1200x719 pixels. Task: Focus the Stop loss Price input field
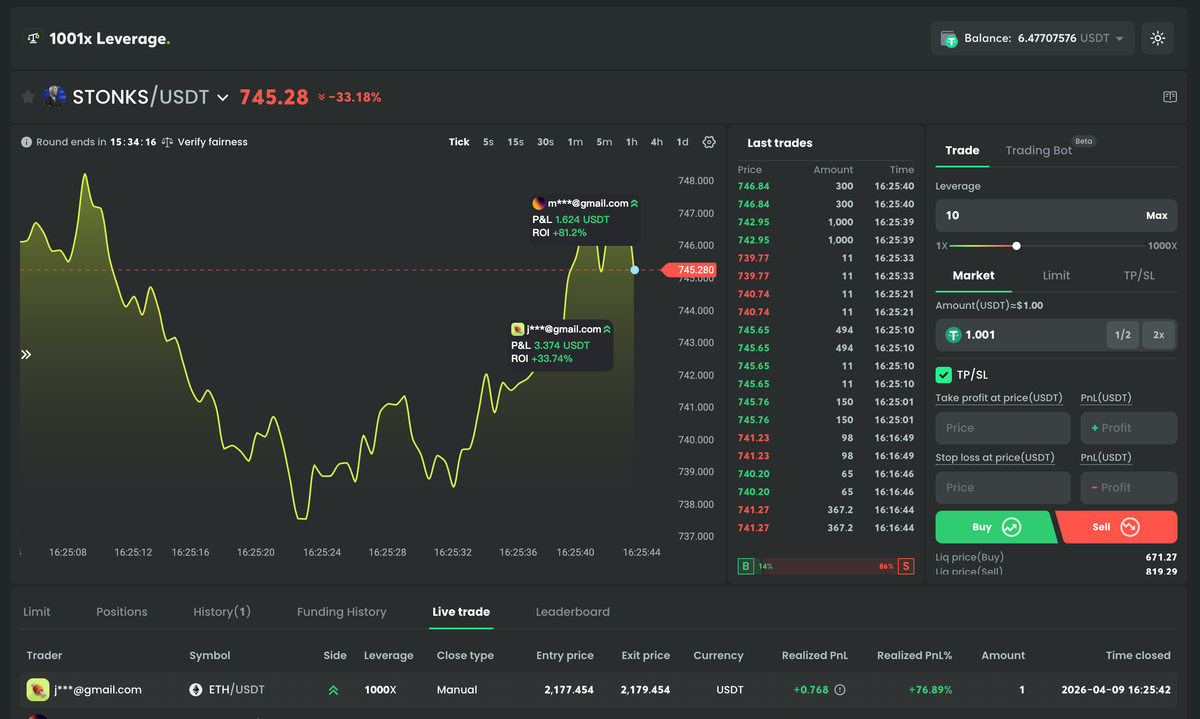point(1003,488)
